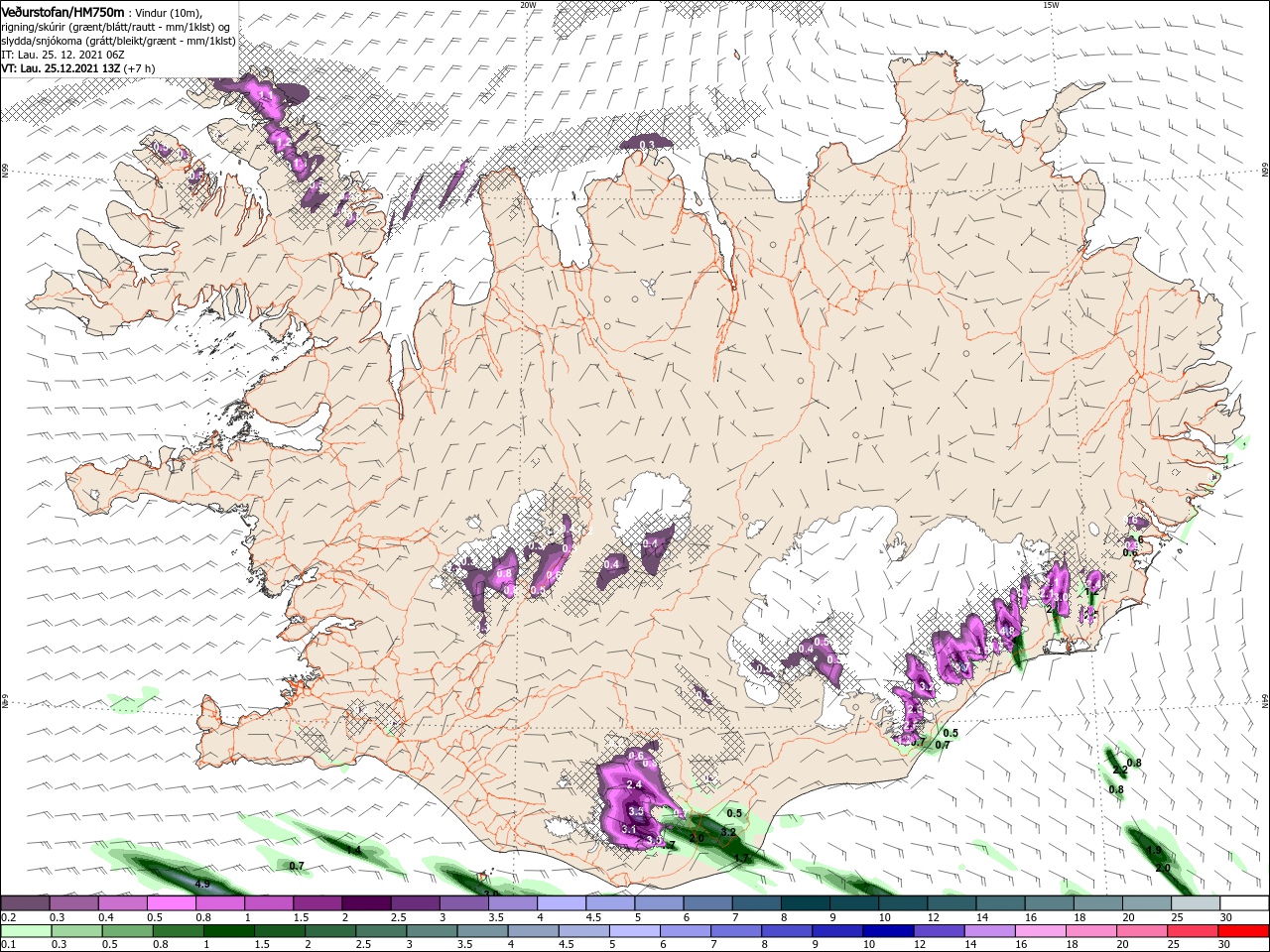Pick the bright pink 0.5–0.8 snow swatch
Viewport: 1270px width, 952px height.
[x=172, y=903]
